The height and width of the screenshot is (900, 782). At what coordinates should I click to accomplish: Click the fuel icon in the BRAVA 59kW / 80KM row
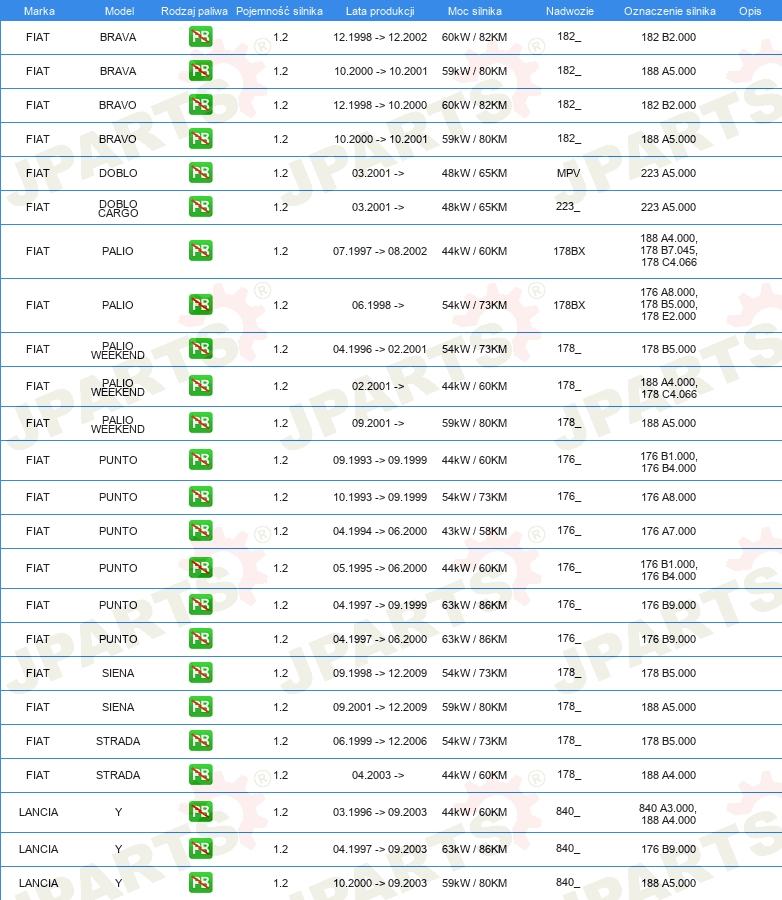click(200, 71)
